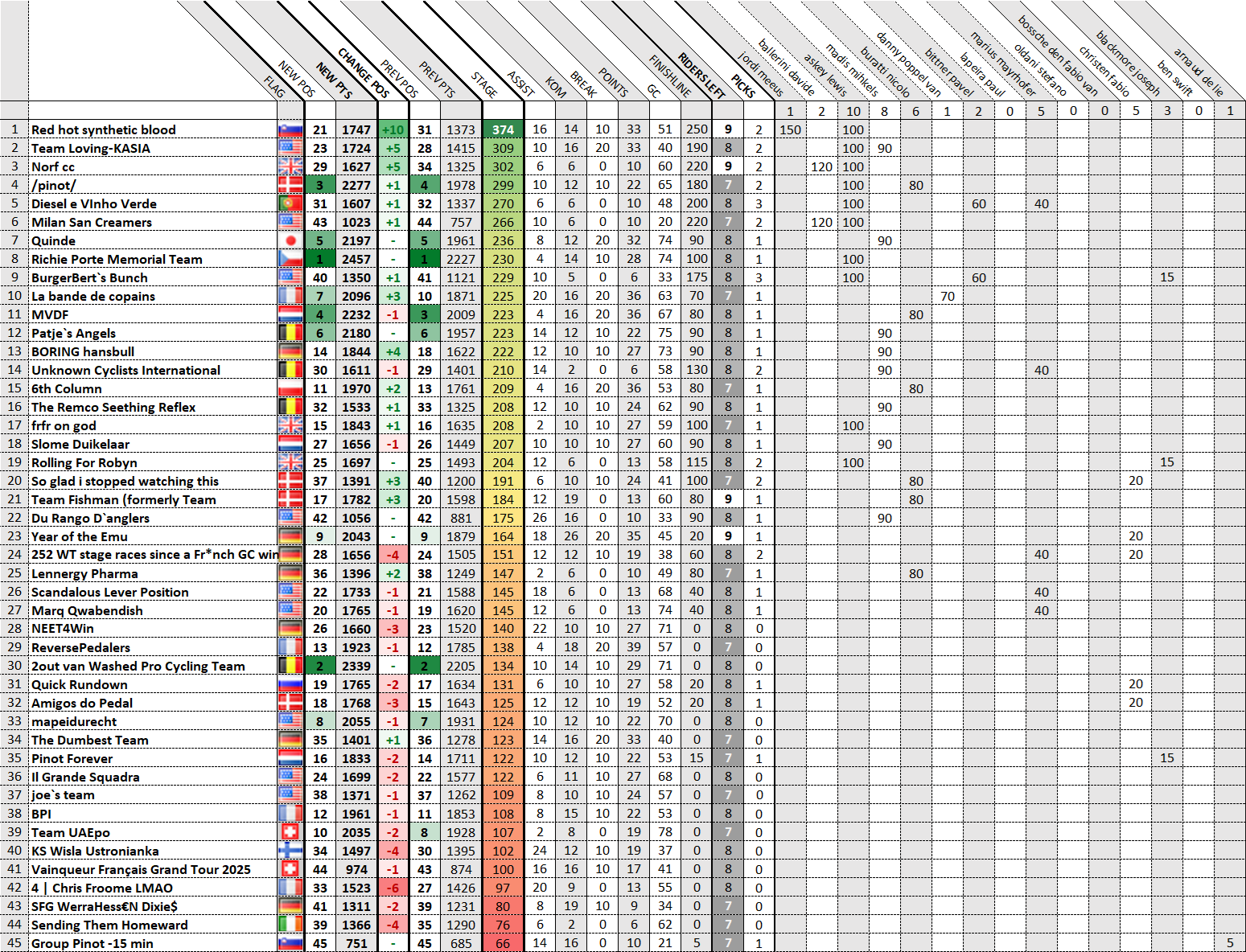Click the Danish flag beside /pinot/
Image resolution: width=1246 pixels, height=952 pixels.
290,185
